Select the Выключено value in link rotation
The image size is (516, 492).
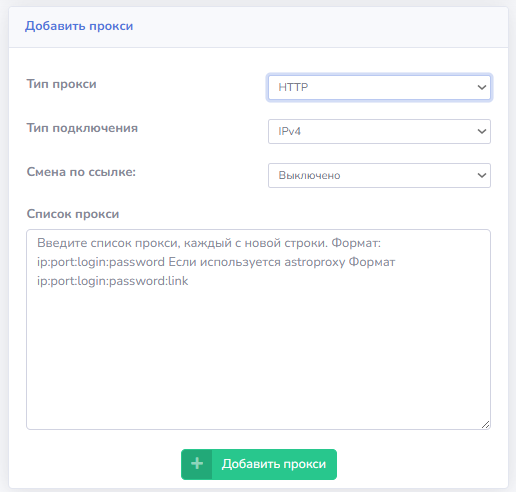(309, 175)
